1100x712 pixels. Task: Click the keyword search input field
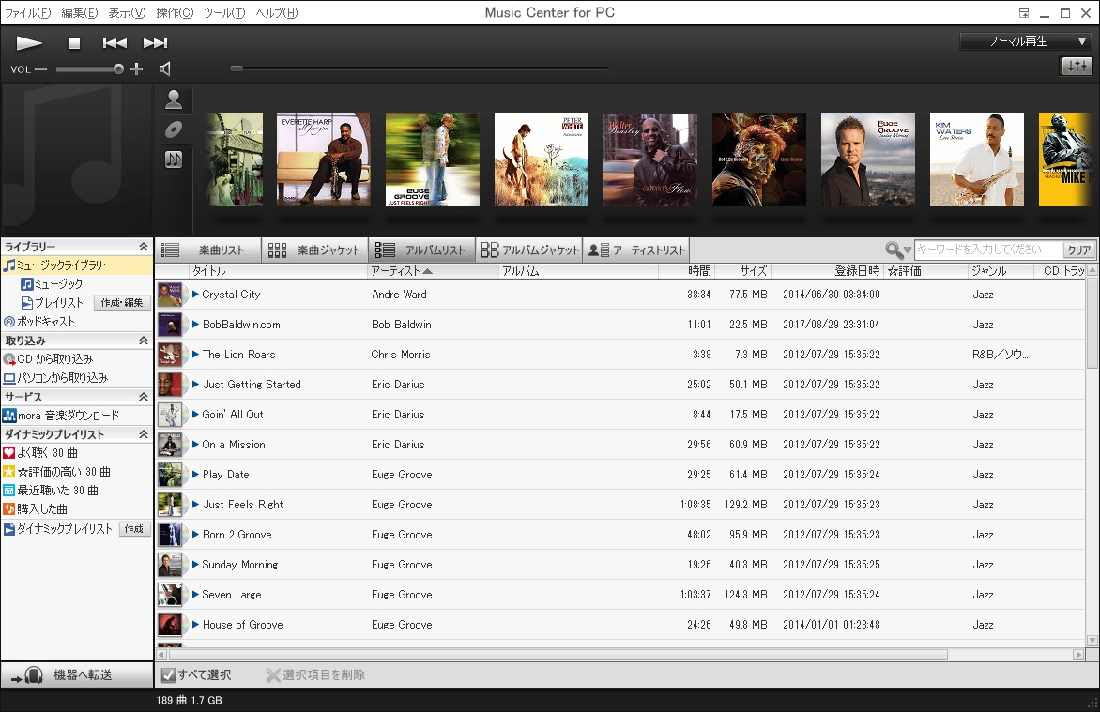pos(987,250)
